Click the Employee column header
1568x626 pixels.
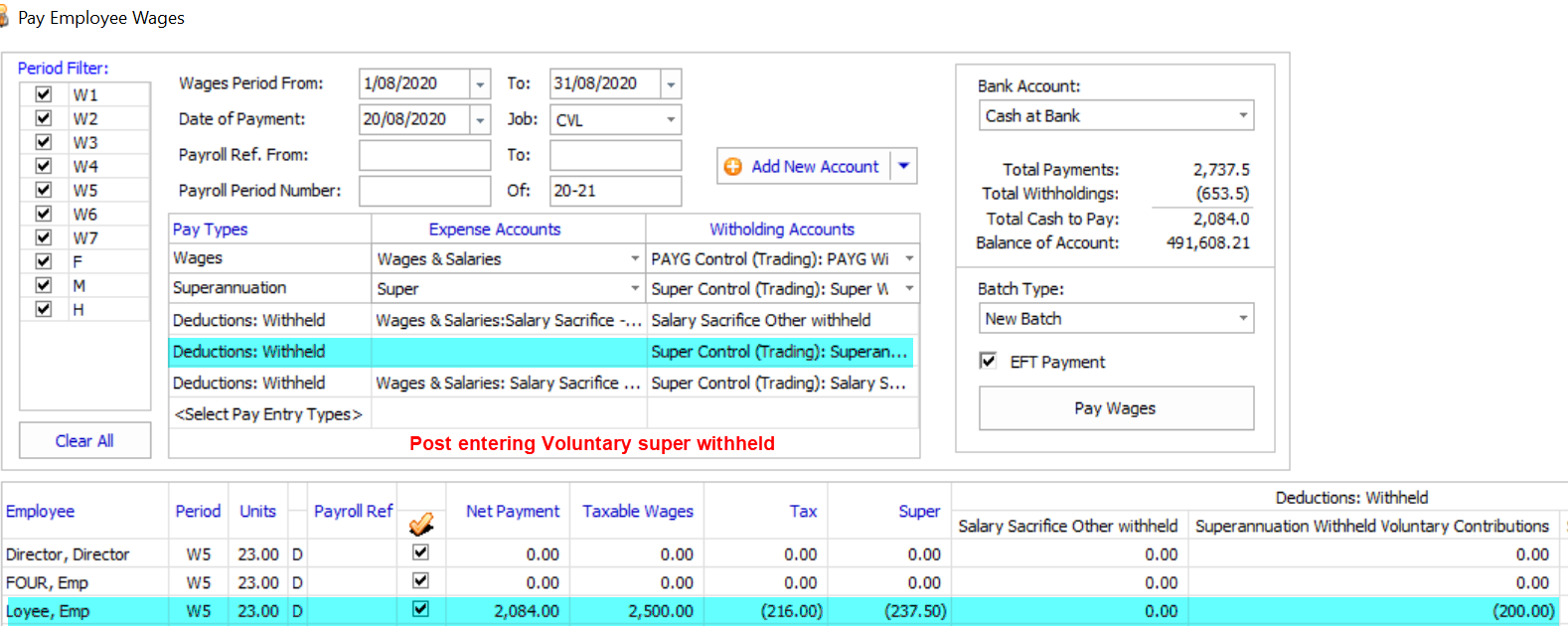41,511
